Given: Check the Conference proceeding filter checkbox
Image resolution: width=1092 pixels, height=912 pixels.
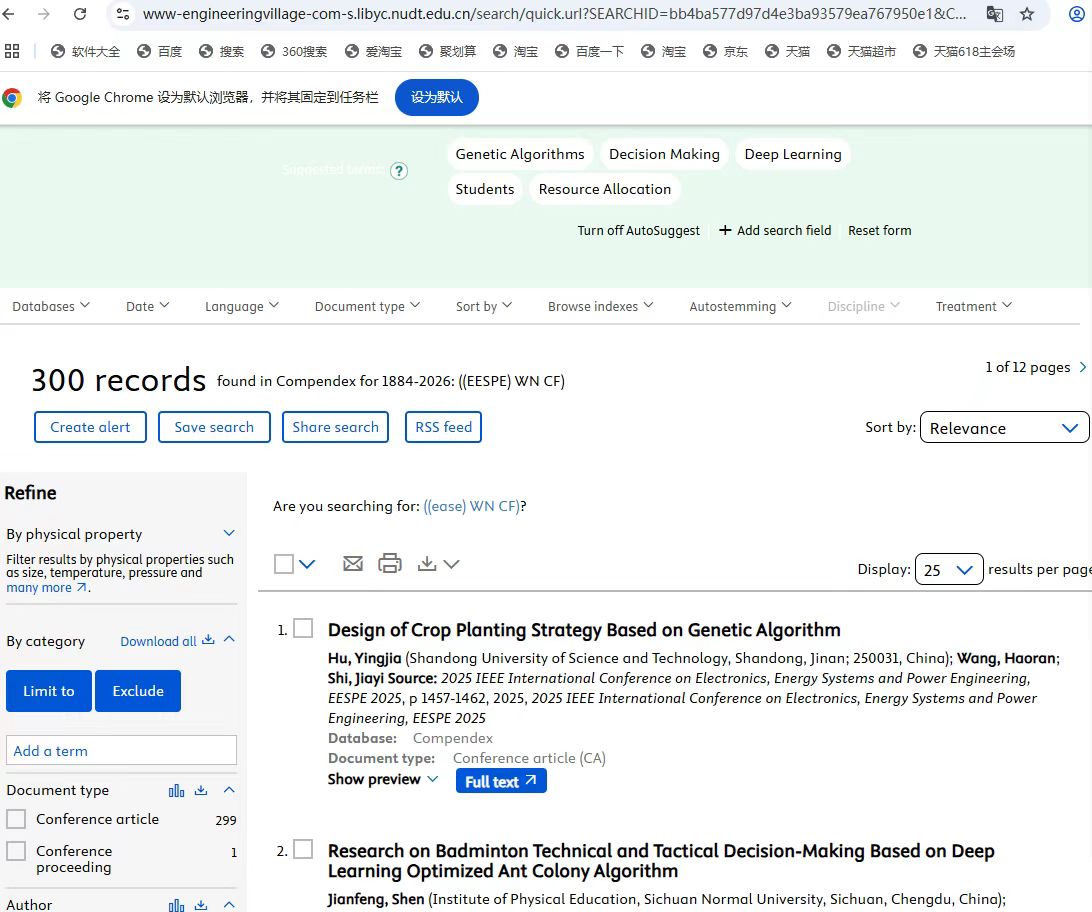Looking at the screenshot, I should click(16, 851).
